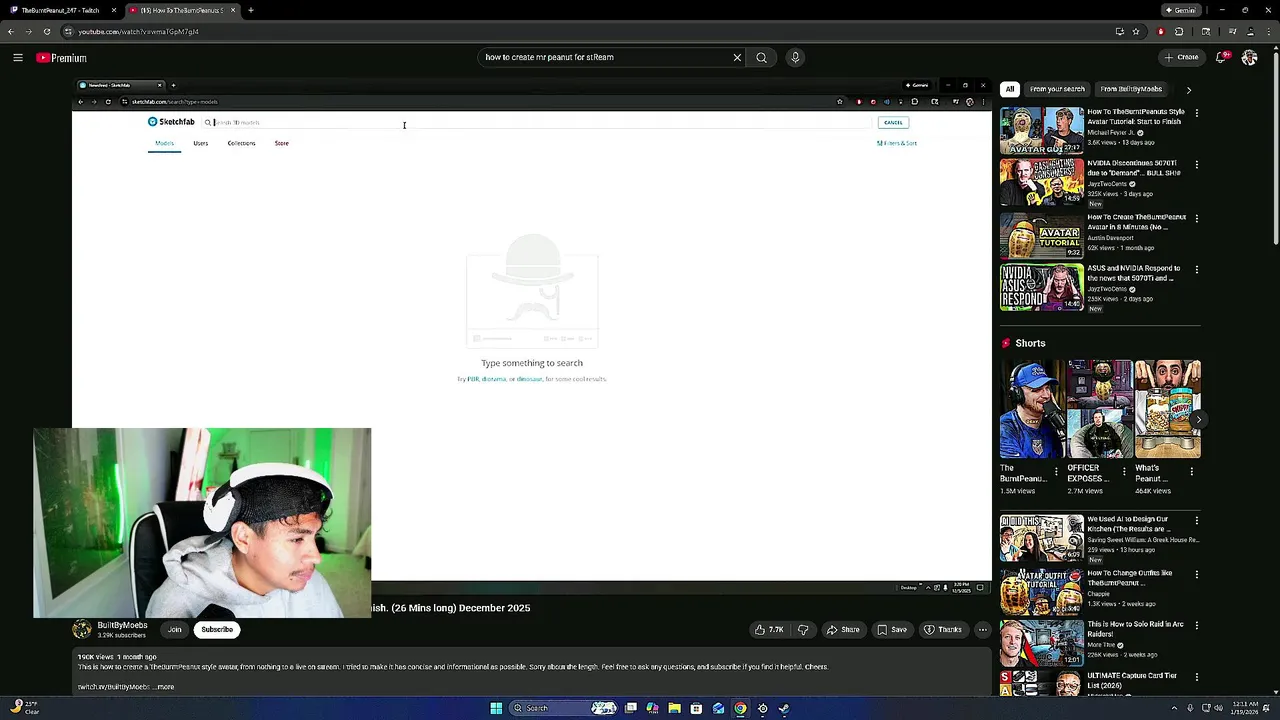Go to YouTube Premium home logo
1280x720 pixels.
[62, 58]
